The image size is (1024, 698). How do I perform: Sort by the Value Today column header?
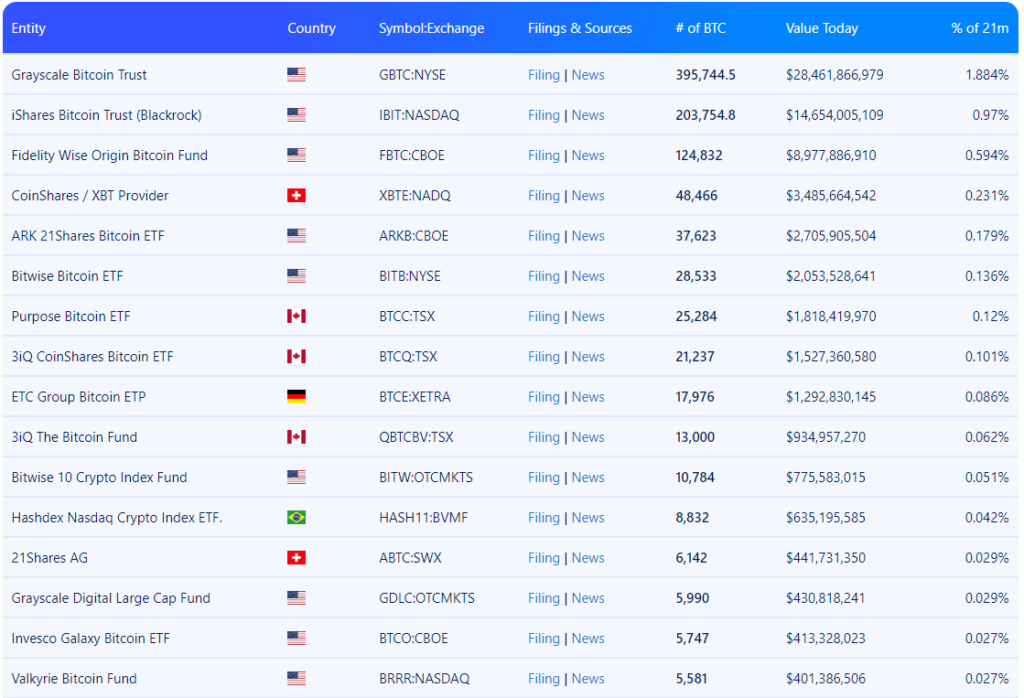coord(822,28)
